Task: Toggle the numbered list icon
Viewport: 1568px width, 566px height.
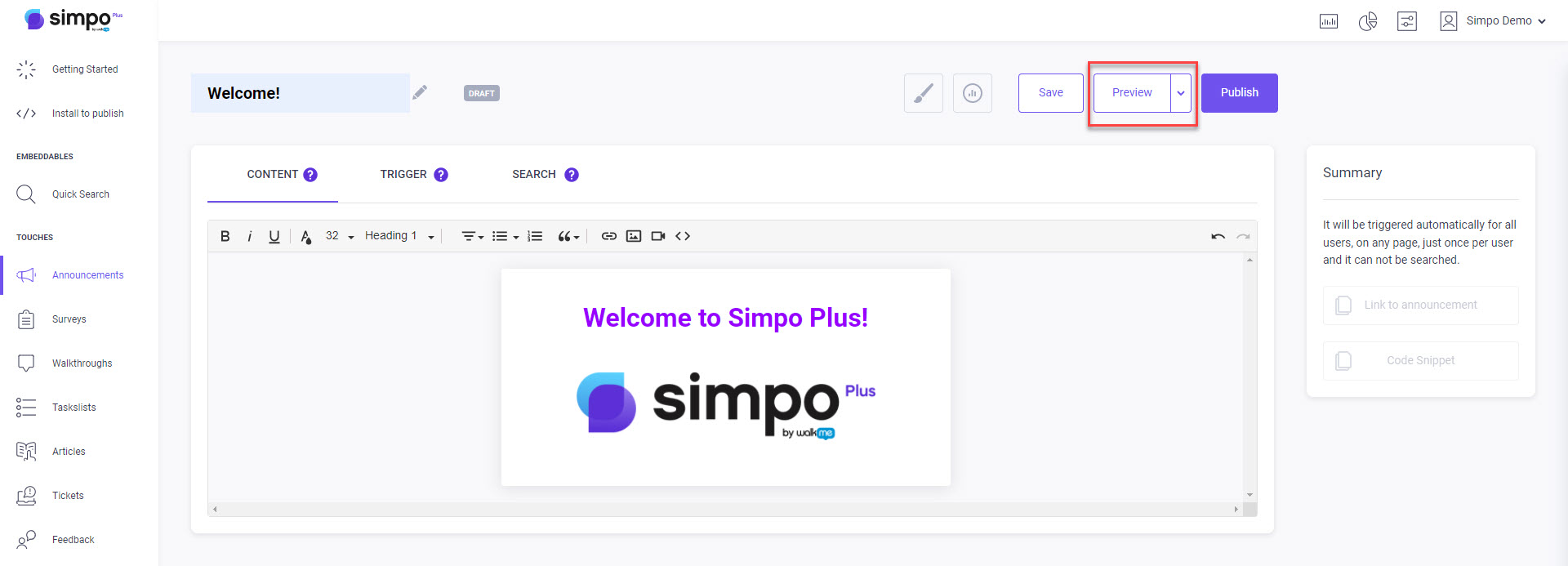Action: coord(535,236)
